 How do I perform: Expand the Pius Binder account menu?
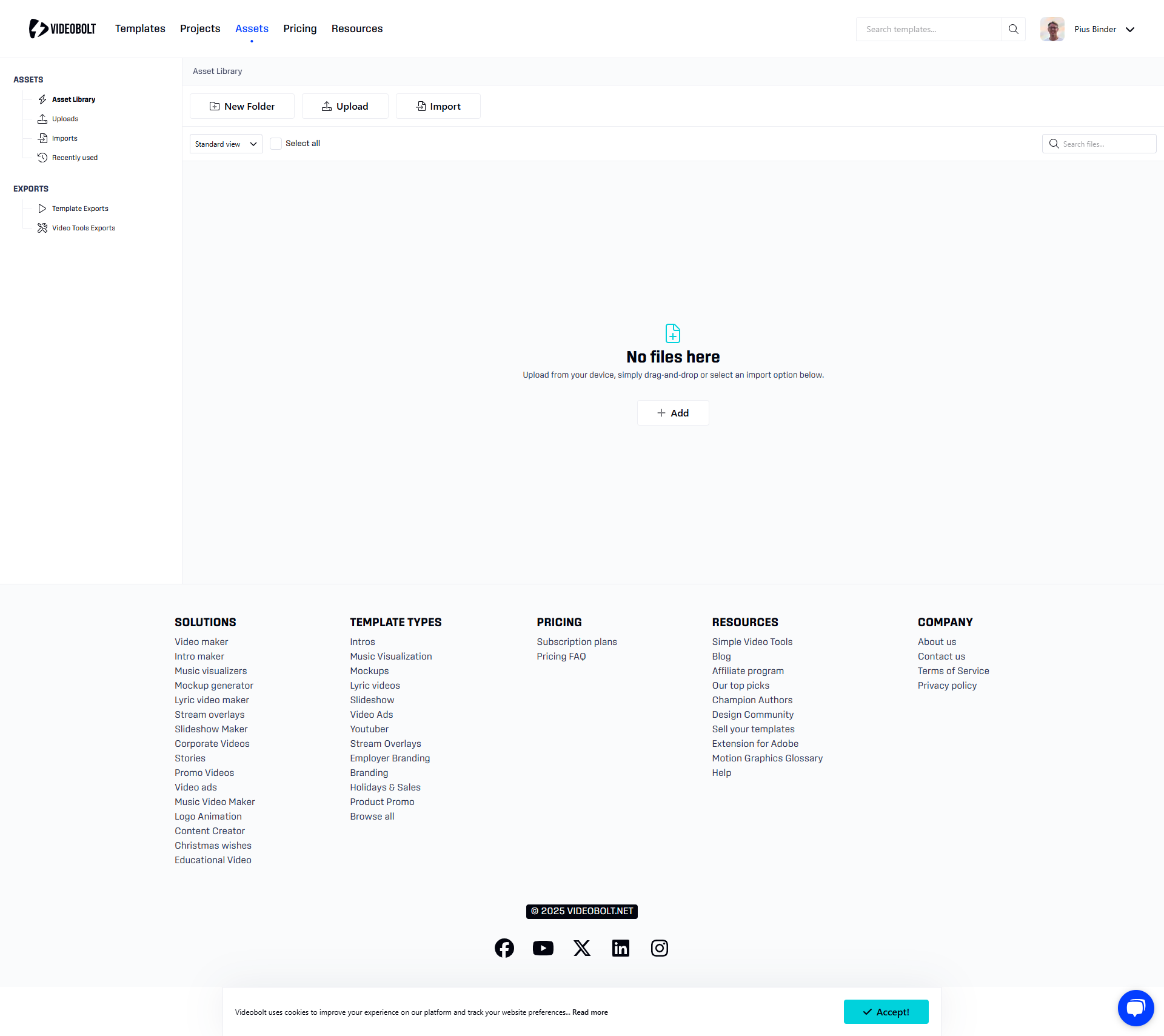pos(1130,29)
